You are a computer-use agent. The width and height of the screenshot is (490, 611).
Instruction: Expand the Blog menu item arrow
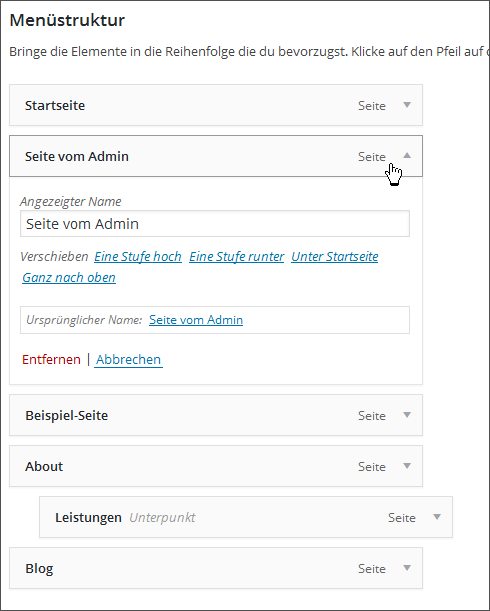click(x=407, y=568)
